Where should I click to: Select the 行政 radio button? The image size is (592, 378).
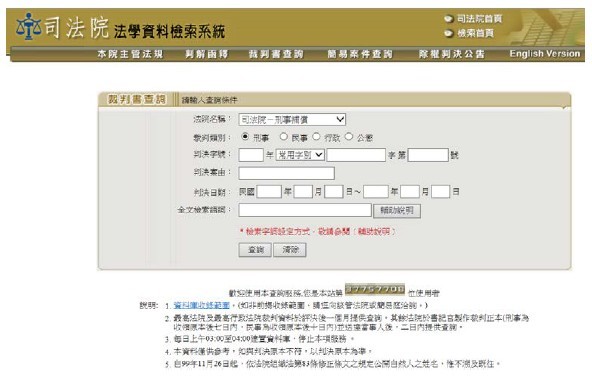click(x=316, y=136)
